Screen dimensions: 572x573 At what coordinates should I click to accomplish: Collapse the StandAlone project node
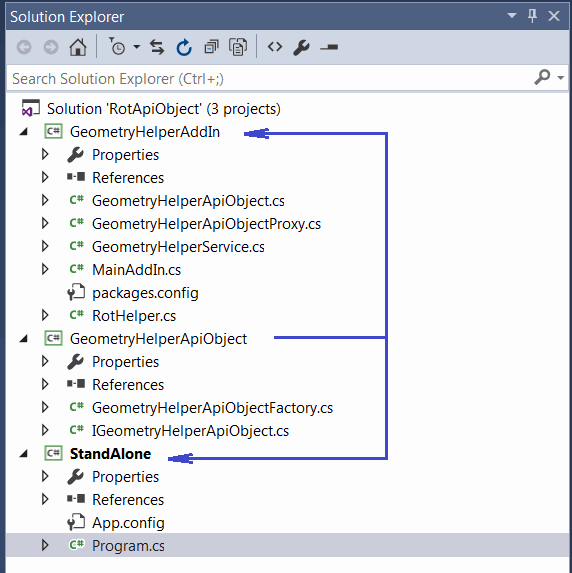tap(24, 454)
